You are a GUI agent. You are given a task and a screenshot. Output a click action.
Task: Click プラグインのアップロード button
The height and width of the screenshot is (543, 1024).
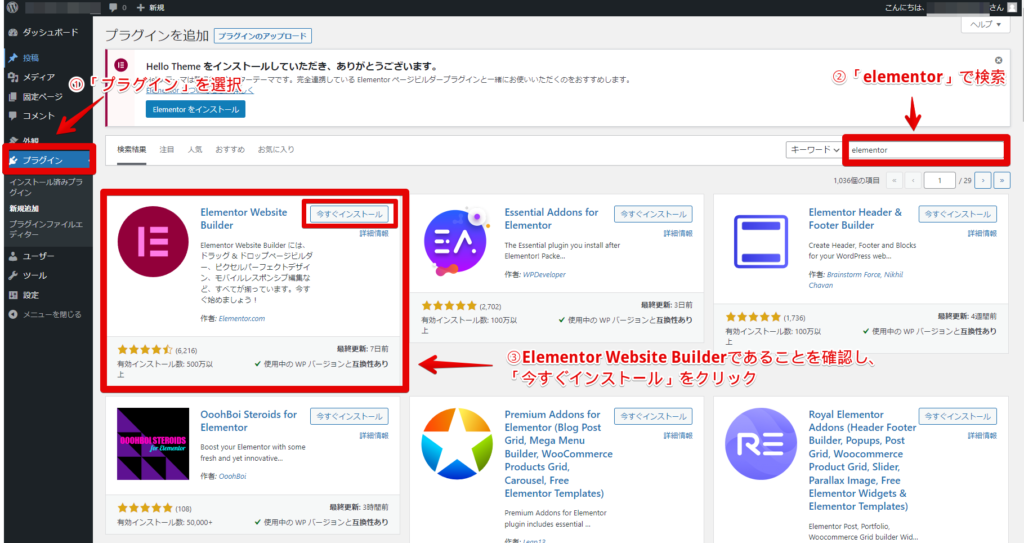[x=263, y=36]
